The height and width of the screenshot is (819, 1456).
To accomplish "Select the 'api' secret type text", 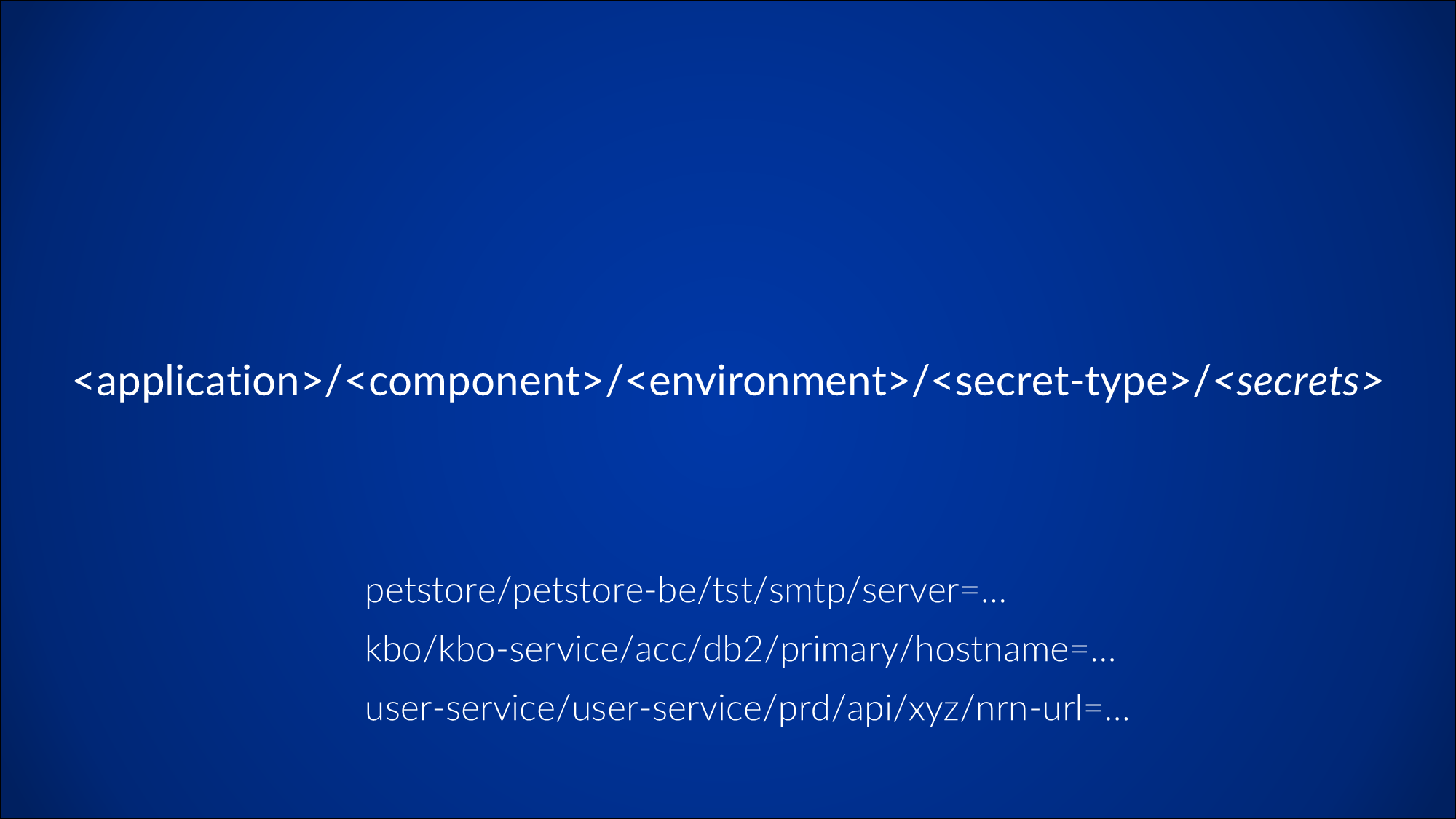I will [x=869, y=708].
